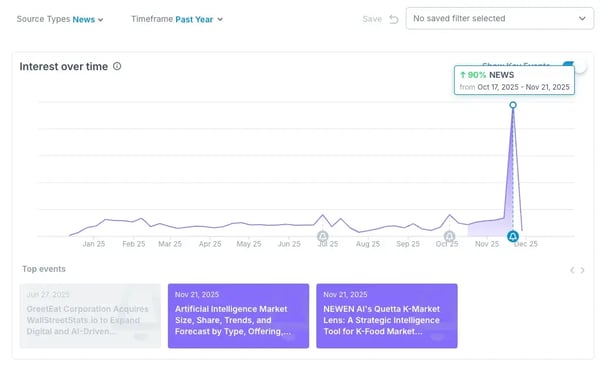The image size is (609, 372).
Task: Click the 90% NEWS tooltip
Action: [514, 80]
